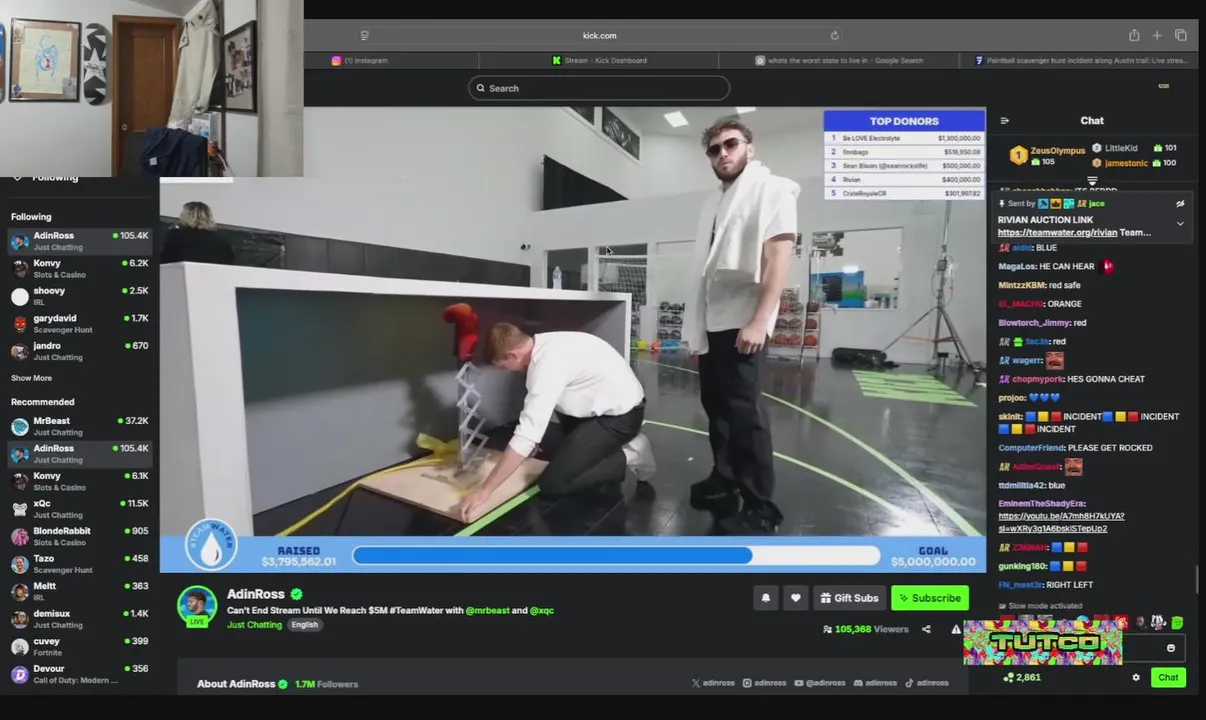This screenshot has height=720, width=1206.
Task: Switch to the Google Search tab
Action: pos(839,60)
